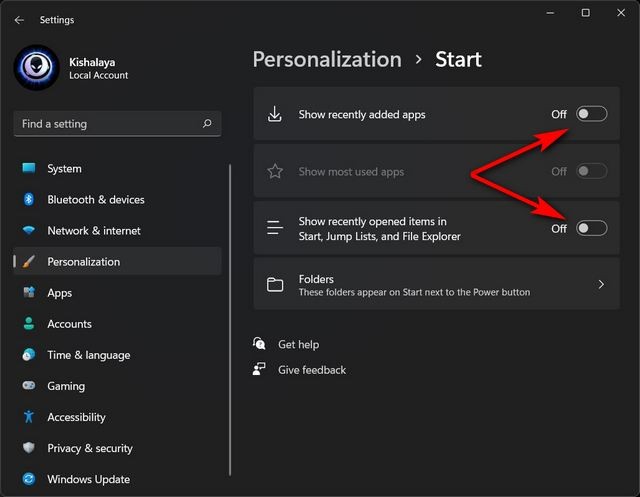Click the Gaming controller icon
The image size is (640, 497).
pyautogui.click(x=29, y=386)
